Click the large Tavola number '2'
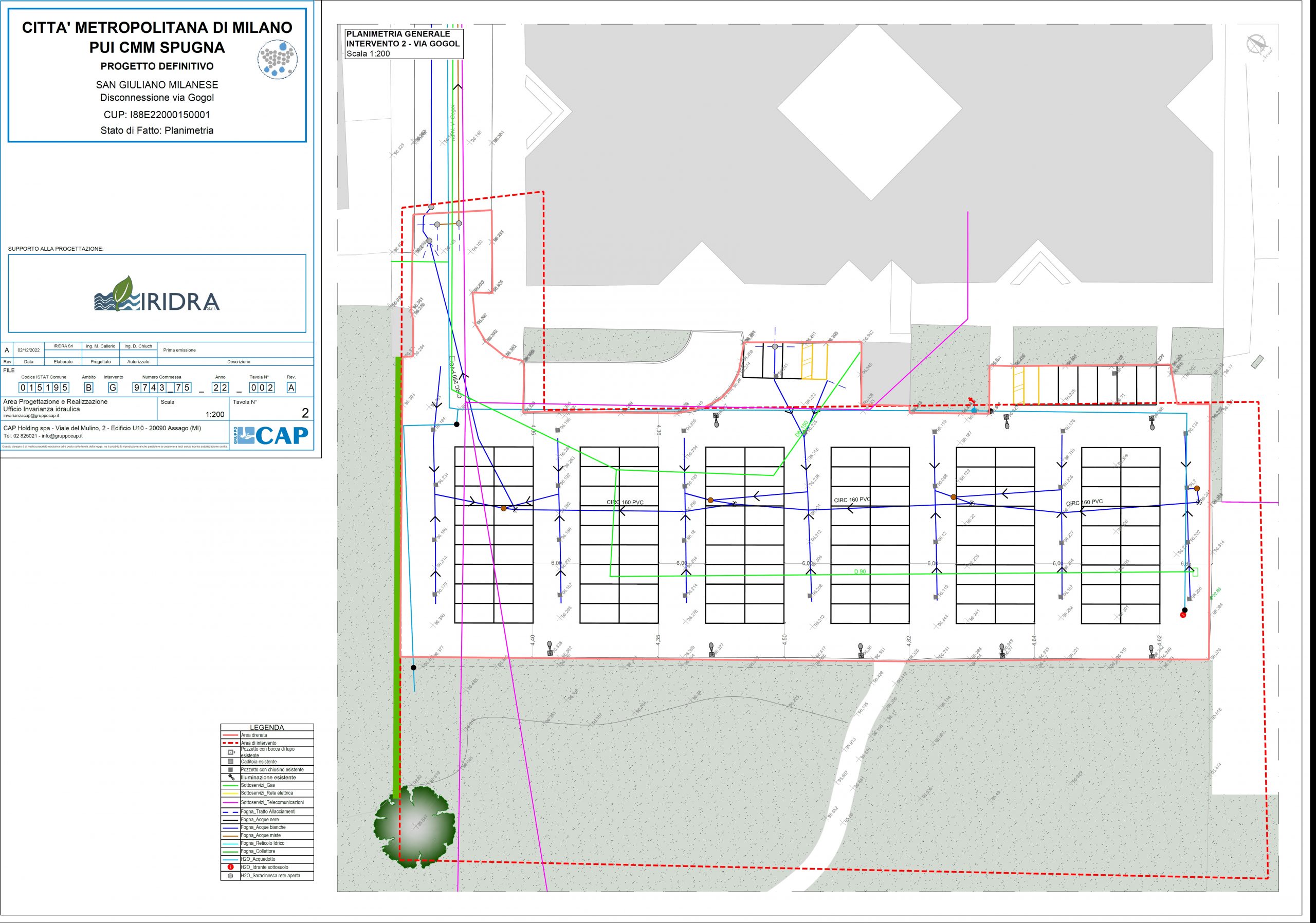This screenshot has height=923, width=1316. point(305,413)
